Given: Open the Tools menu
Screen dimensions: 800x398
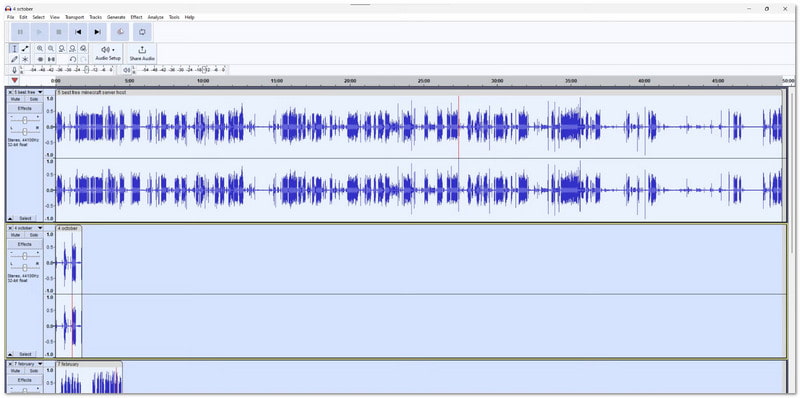Looking at the screenshot, I should [174, 17].
